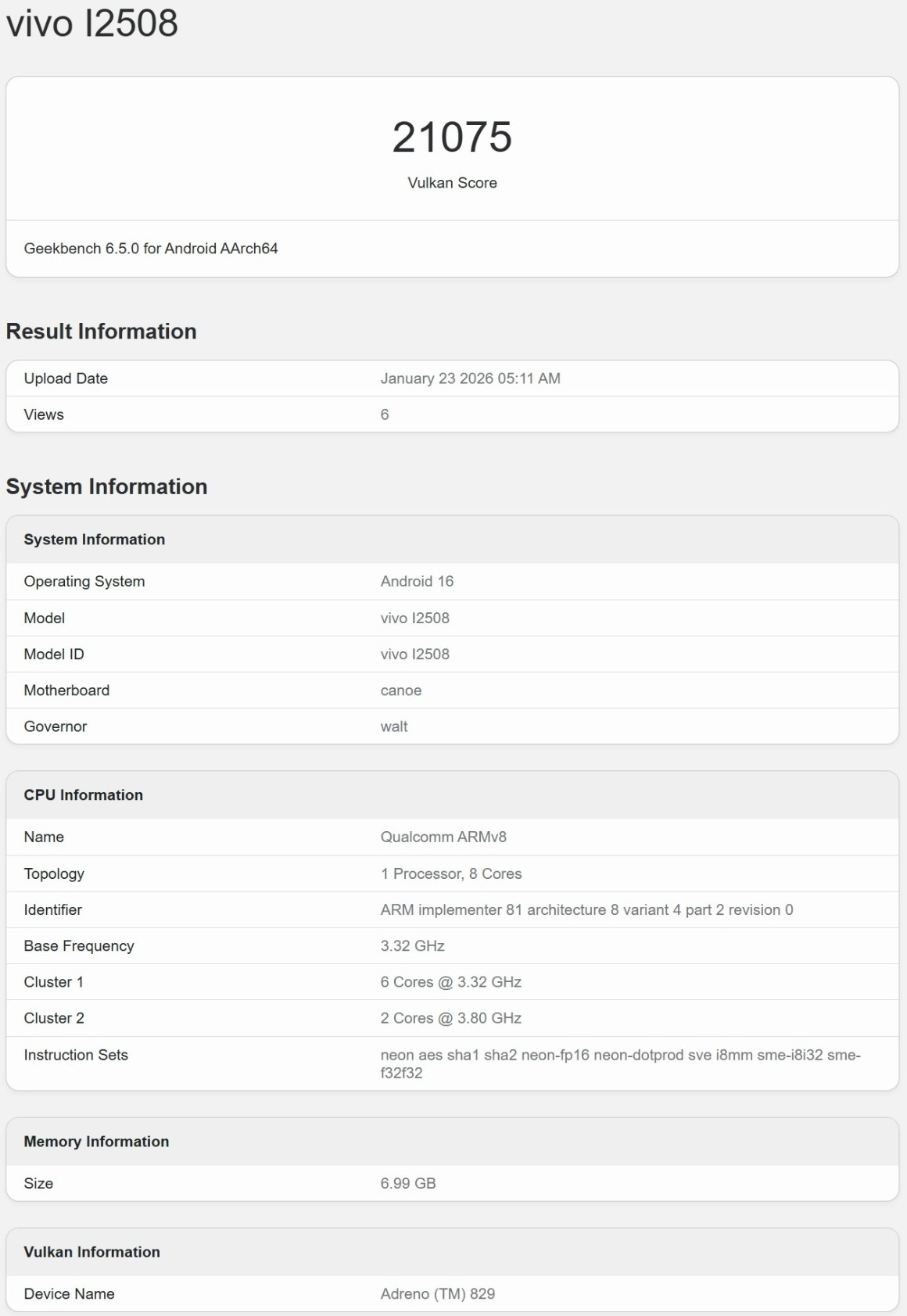
Task: Click the upload date January 23 2026 value
Action: point(470,378)
